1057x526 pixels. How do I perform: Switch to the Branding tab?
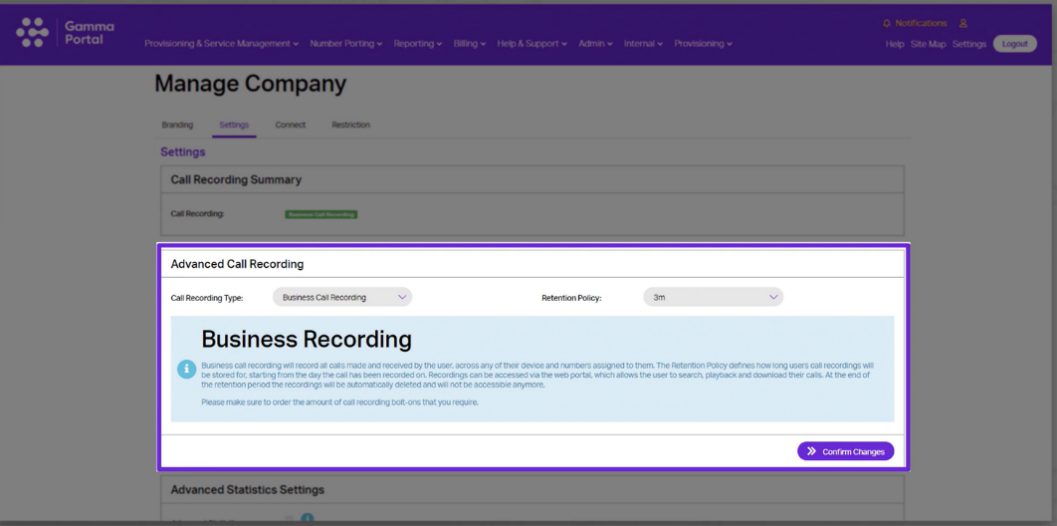tap(177, 125)
